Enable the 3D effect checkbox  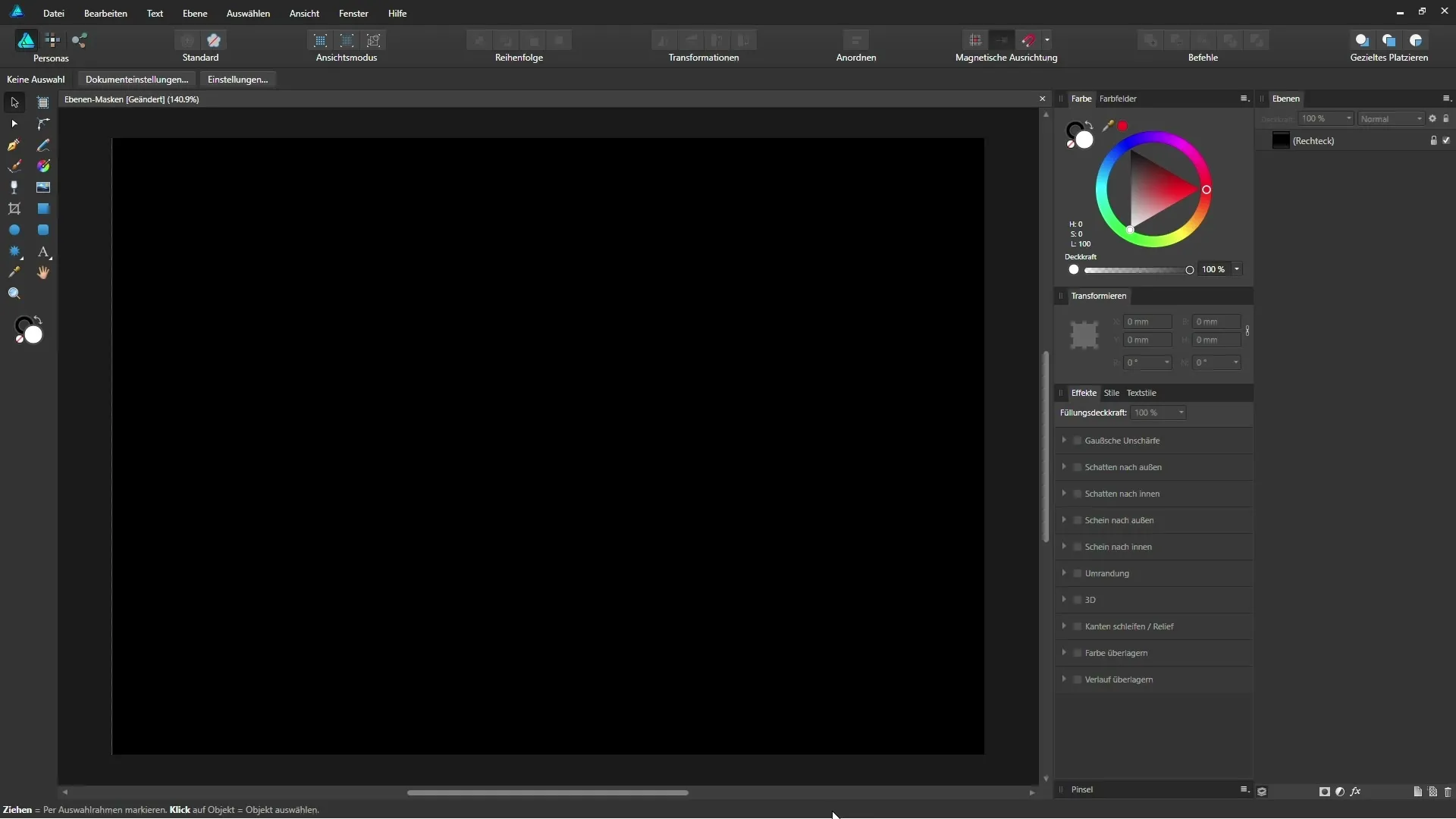(1077, 600)
